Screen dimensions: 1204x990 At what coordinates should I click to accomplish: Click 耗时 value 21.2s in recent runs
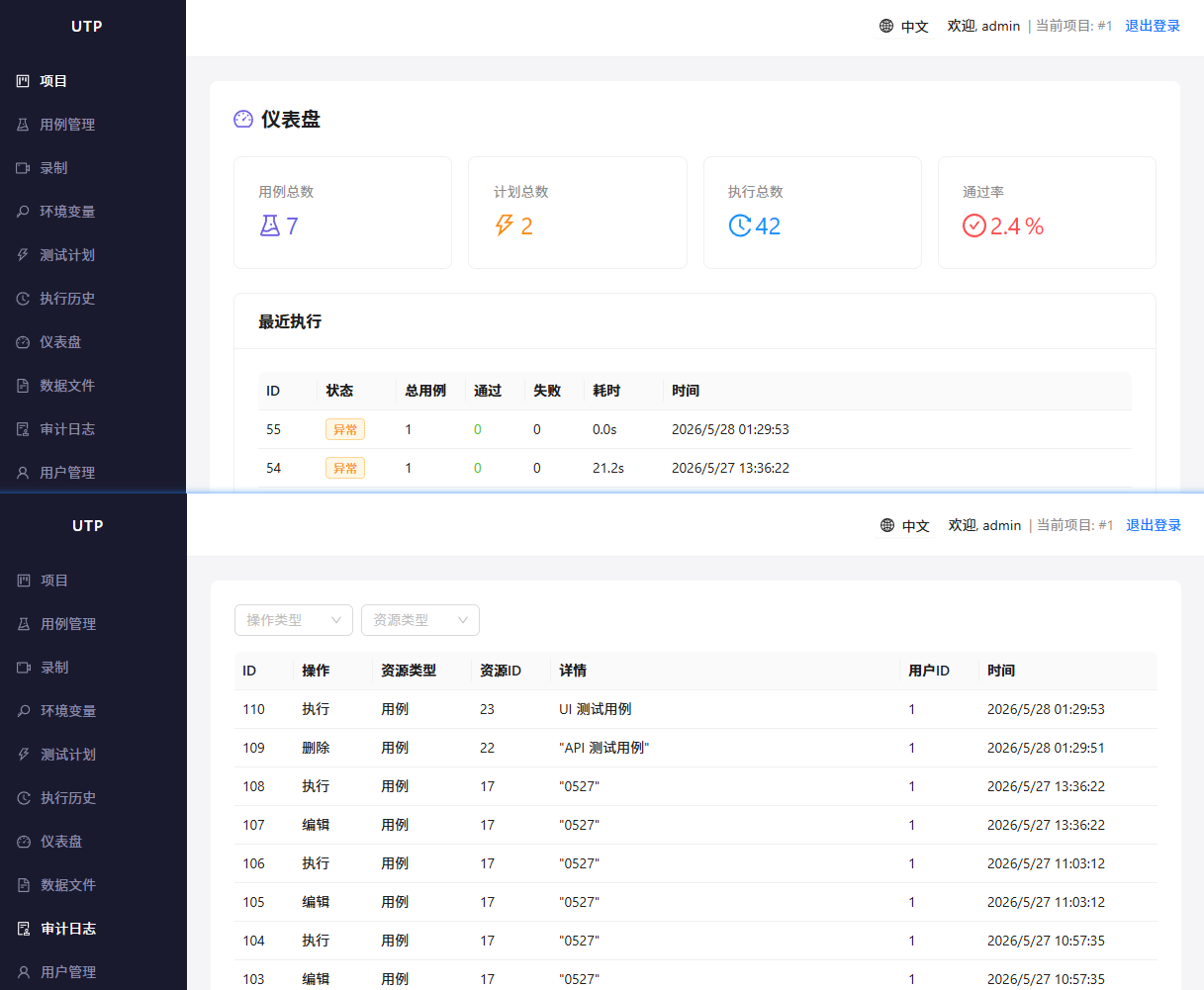tap(608, 468)
